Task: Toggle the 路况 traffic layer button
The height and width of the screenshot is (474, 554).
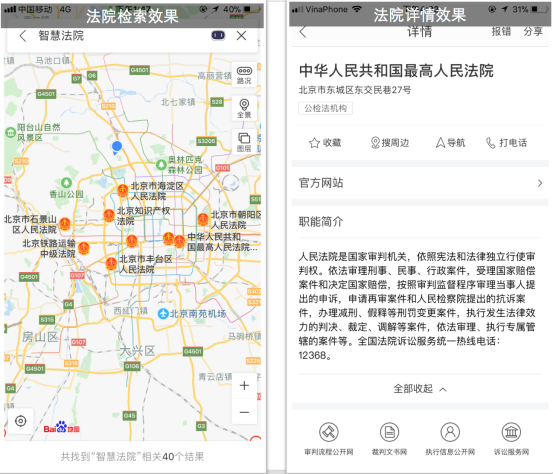Action: pyautogui.click(x=244, y=75)
